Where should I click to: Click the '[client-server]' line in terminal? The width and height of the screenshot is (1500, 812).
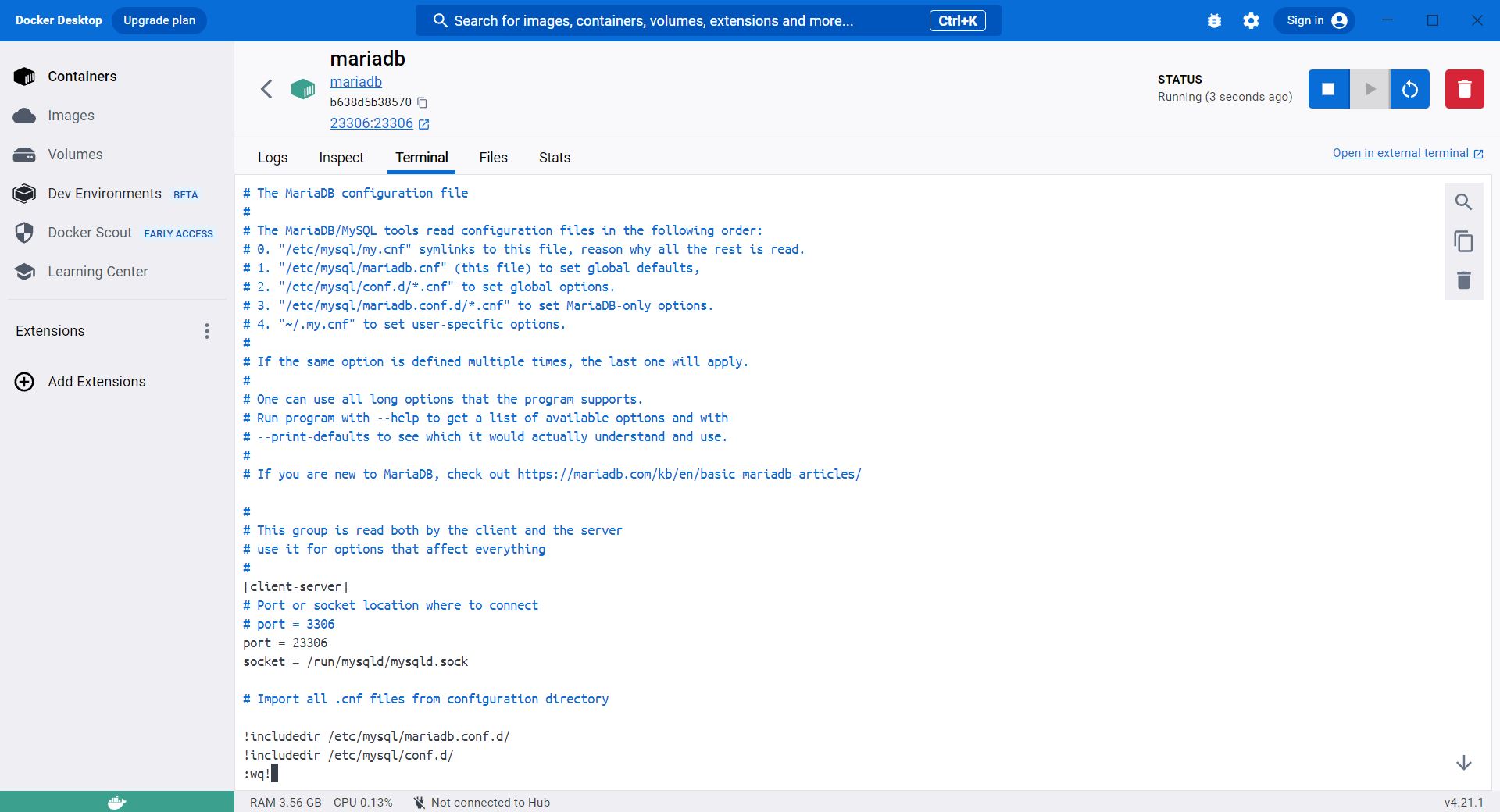click(295, 586)
